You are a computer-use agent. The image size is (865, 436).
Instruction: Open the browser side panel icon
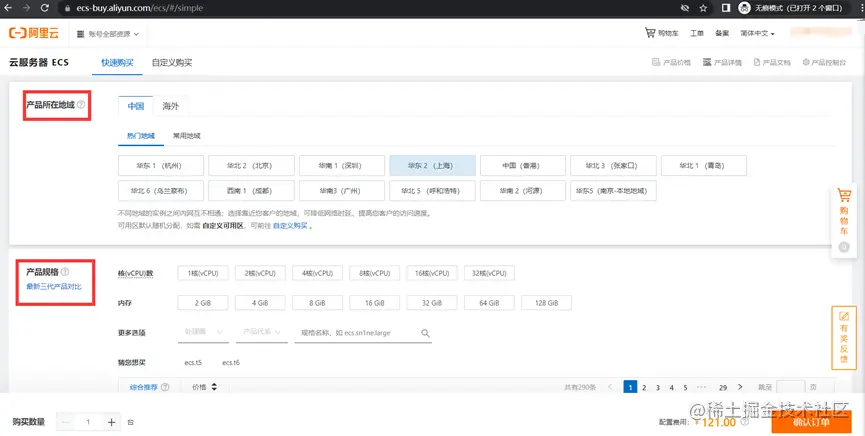tap(727, 8)
